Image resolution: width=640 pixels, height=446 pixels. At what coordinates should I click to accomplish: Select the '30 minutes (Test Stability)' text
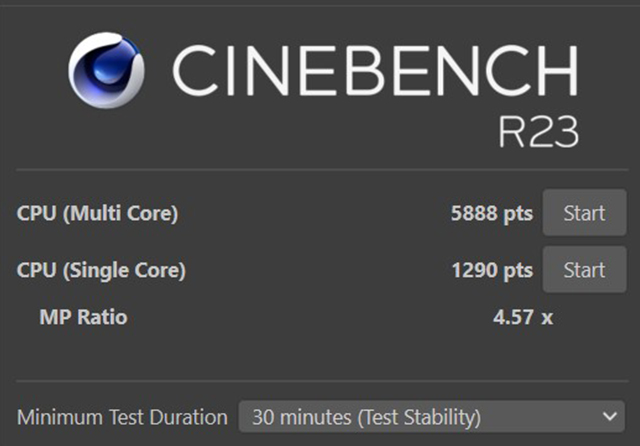coord(366,416)
